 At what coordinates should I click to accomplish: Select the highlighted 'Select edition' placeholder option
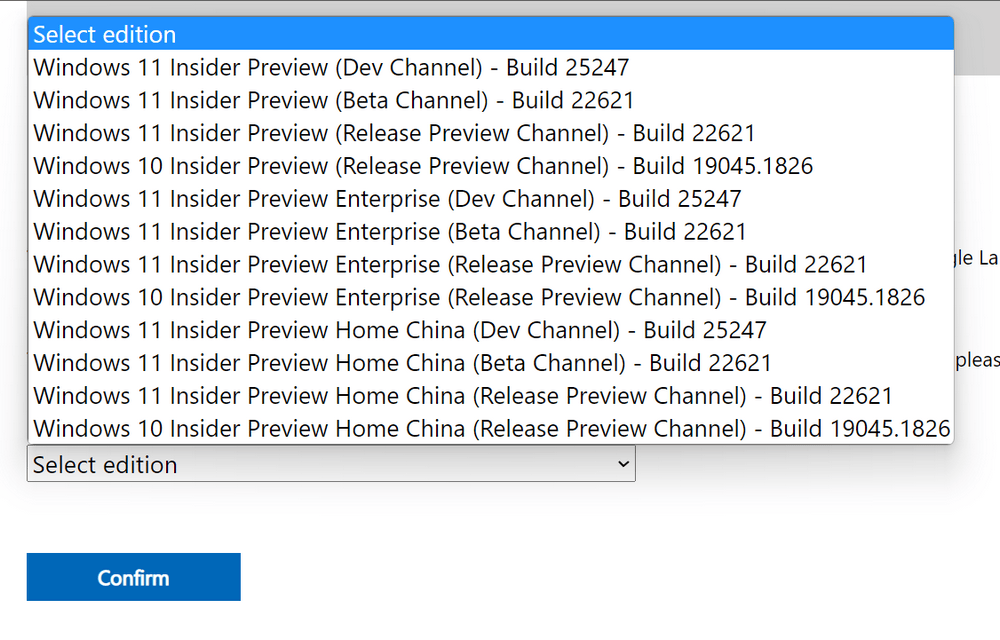(x=105, y=35)
